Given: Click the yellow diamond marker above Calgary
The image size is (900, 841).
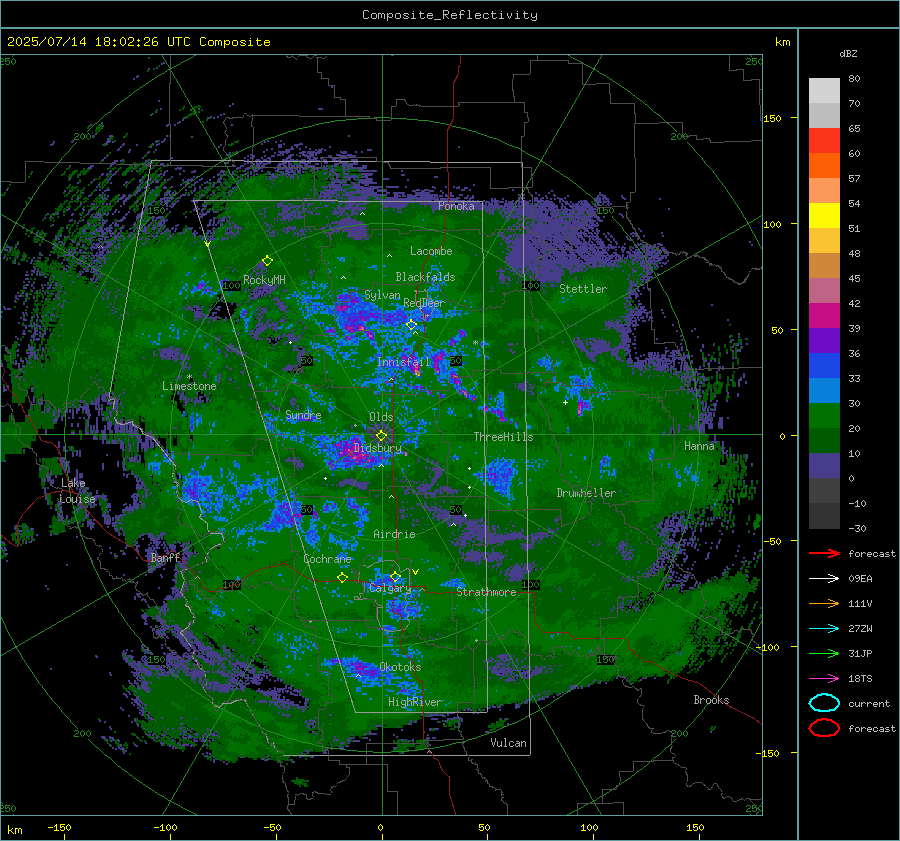Looking at the screenshot, I should [395, 576].
